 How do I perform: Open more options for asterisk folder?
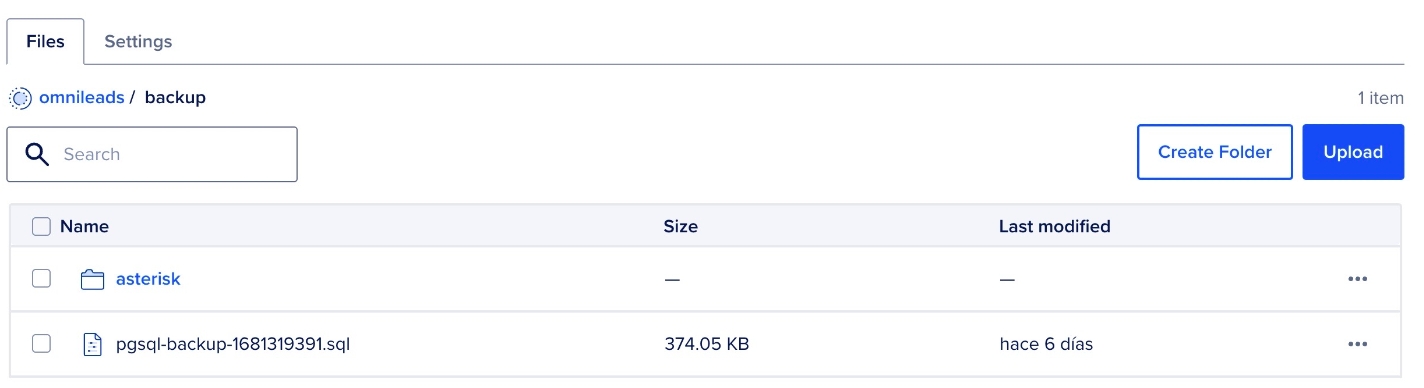click(x=1357, y=279)
